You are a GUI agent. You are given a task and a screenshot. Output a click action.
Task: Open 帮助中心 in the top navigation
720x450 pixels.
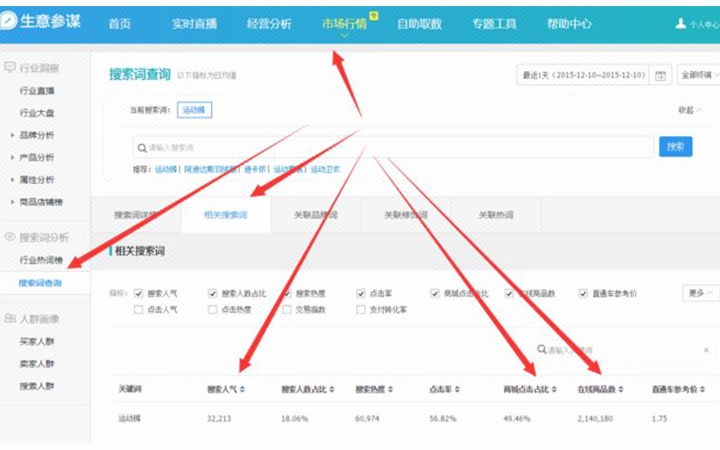click(x=569, y=24)
